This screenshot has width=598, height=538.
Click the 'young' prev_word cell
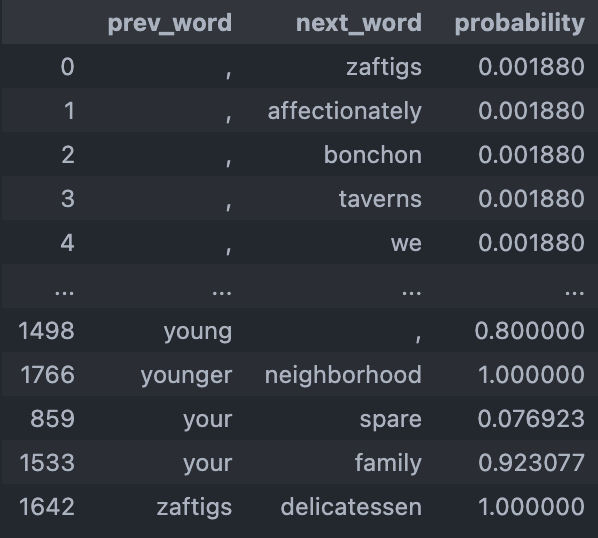(198, 332)
